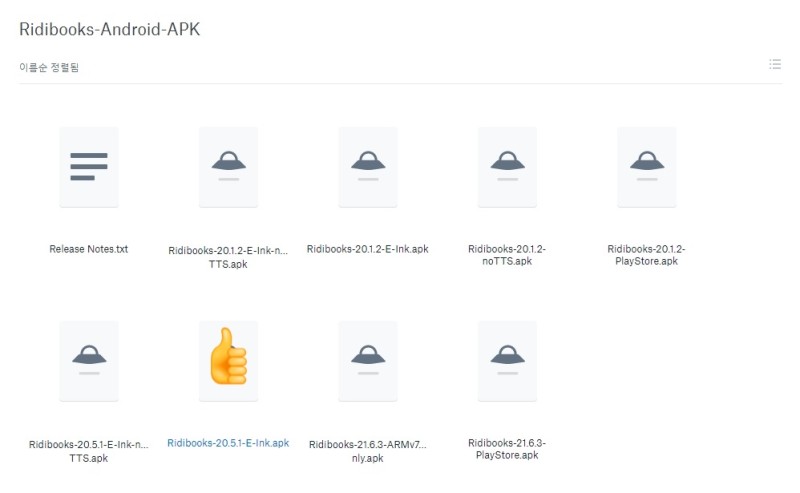Image resolution: width=800 pixels, height=493 pixels.
Task: Click the 'Ridibooks-20.1.2-noTTS.apk' file name
Action: pyautogui.click(x=507, y=255)
